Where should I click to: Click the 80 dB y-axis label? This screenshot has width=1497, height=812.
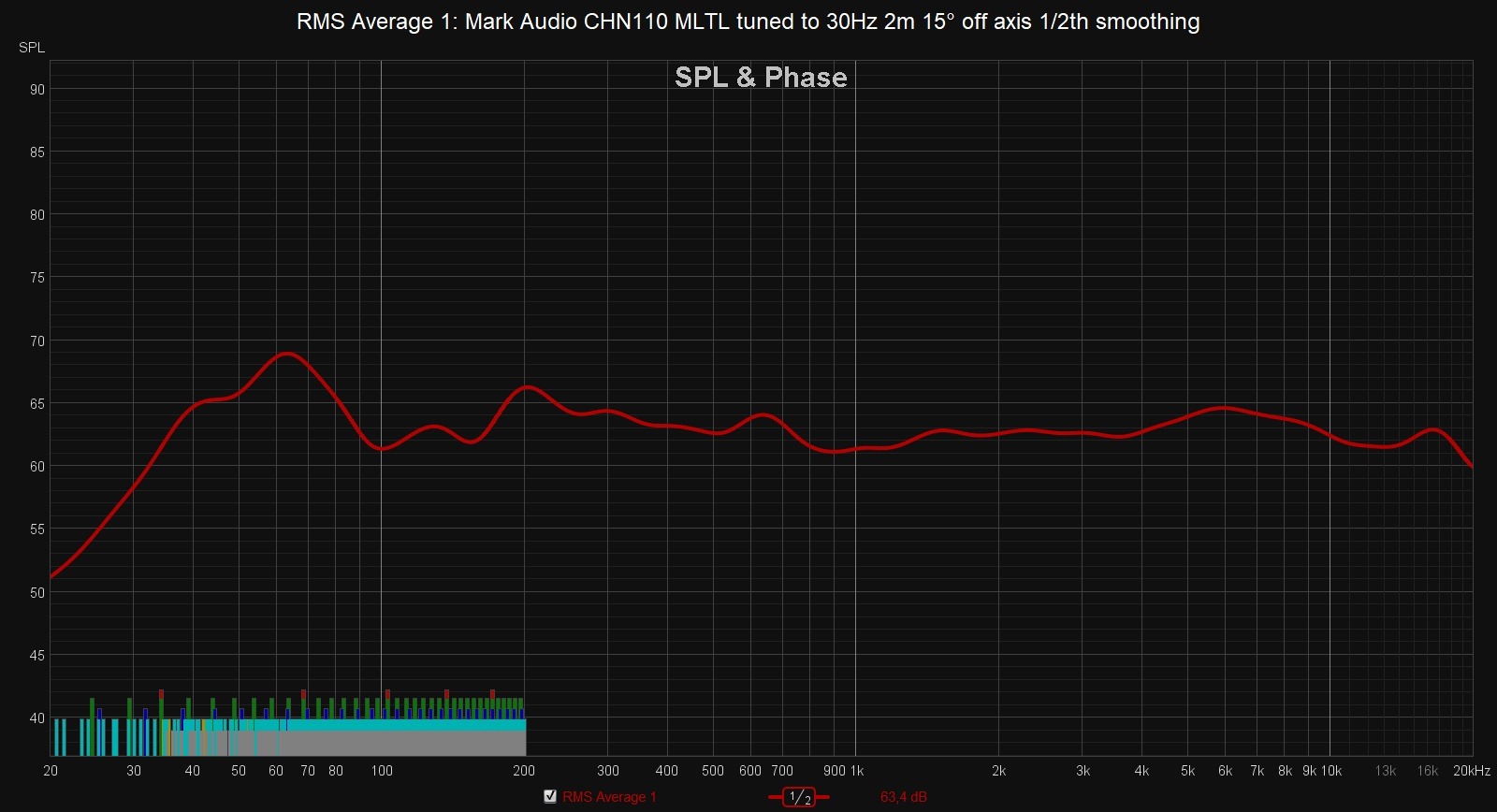click(x=37, y=214)
